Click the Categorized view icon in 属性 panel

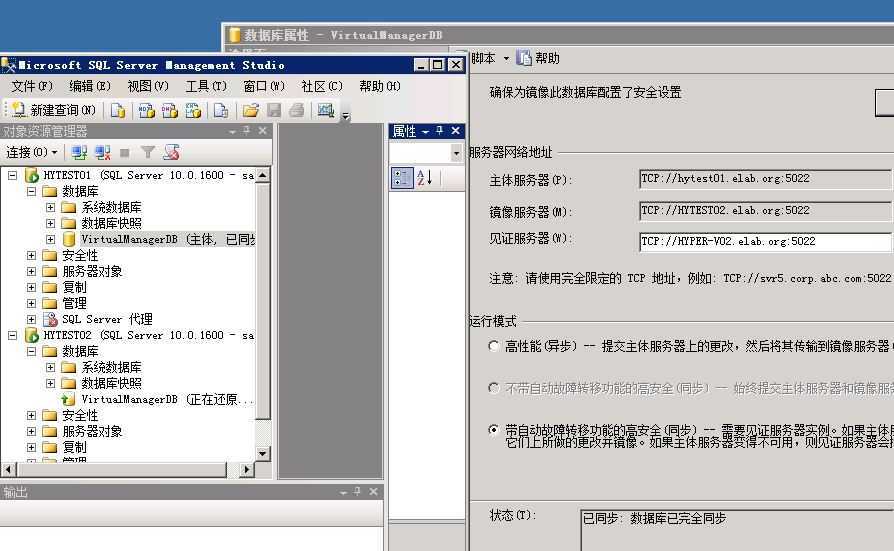click(x=401, y=177)
